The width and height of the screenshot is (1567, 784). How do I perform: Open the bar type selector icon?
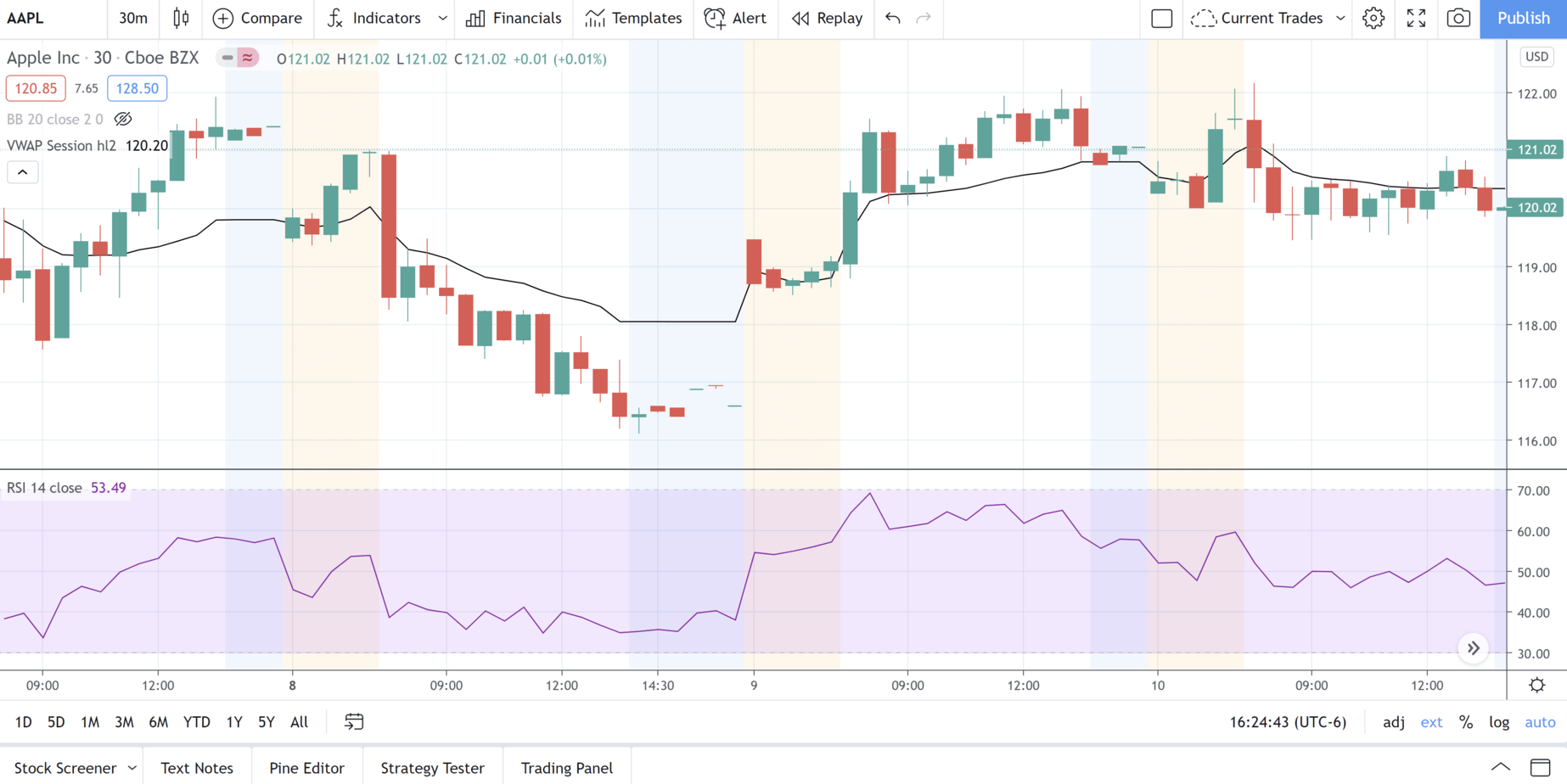click(181, 18)
